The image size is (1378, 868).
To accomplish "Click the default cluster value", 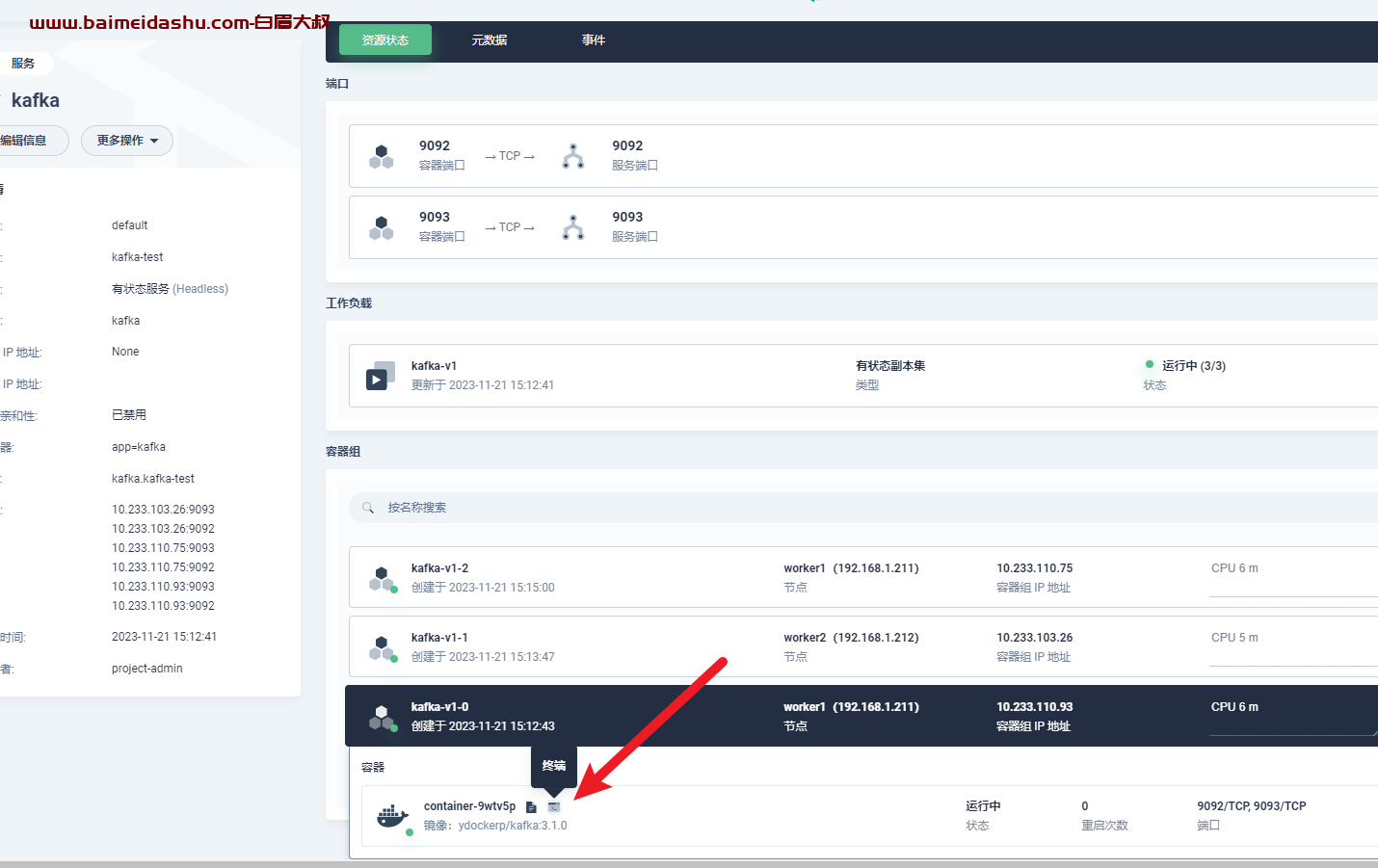I will click(130, 225).
